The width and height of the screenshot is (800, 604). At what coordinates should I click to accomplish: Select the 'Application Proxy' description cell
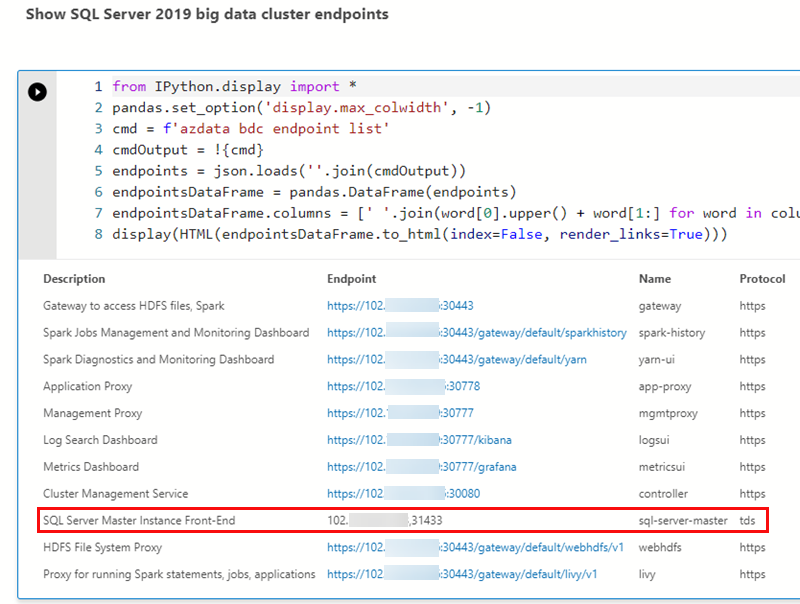tap(88, 386)
